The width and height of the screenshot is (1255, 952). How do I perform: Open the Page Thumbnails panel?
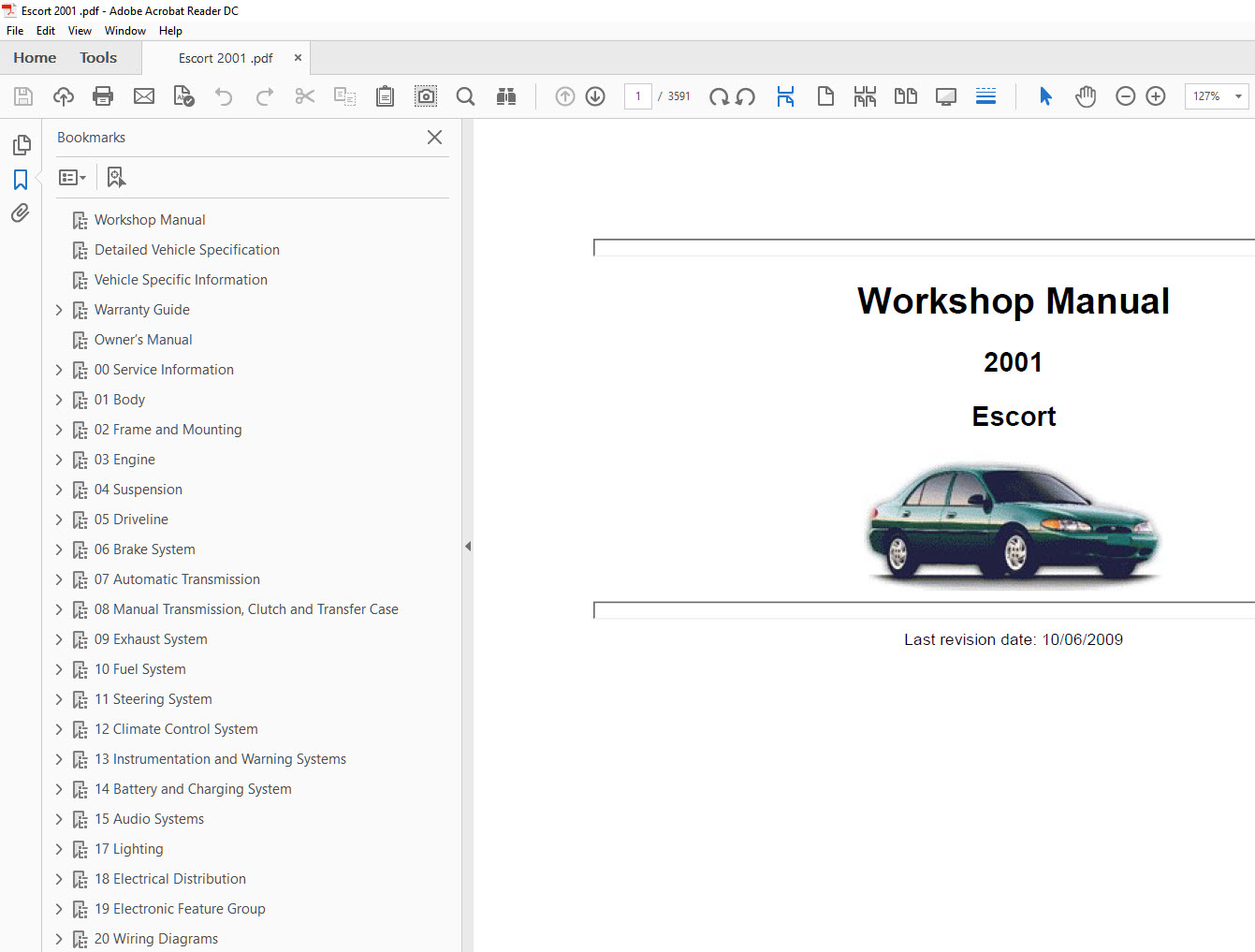pos(21,145)
